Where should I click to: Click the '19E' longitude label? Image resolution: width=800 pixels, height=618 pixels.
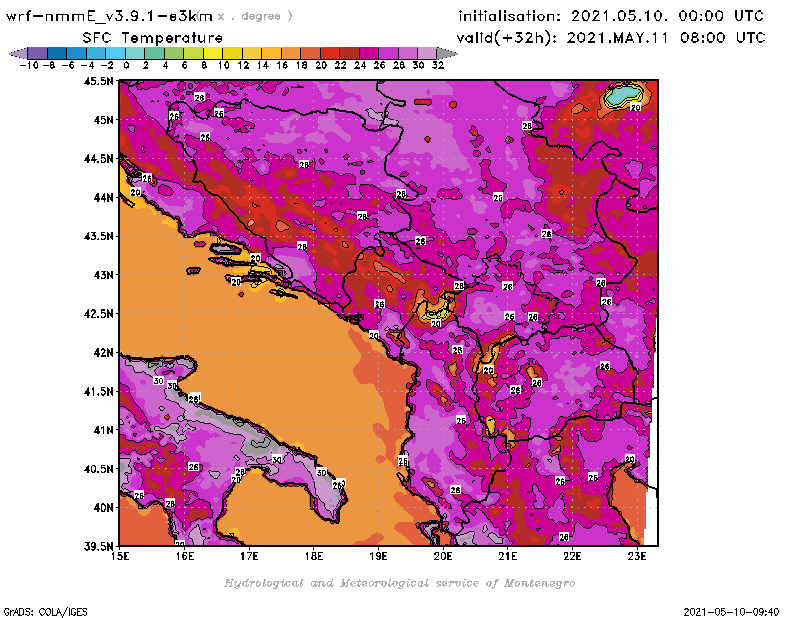[x=379, y=556]
